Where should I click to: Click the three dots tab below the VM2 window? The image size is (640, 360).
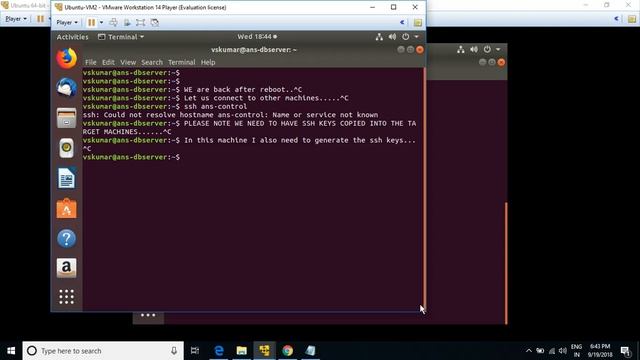click(x=148, y=315)
